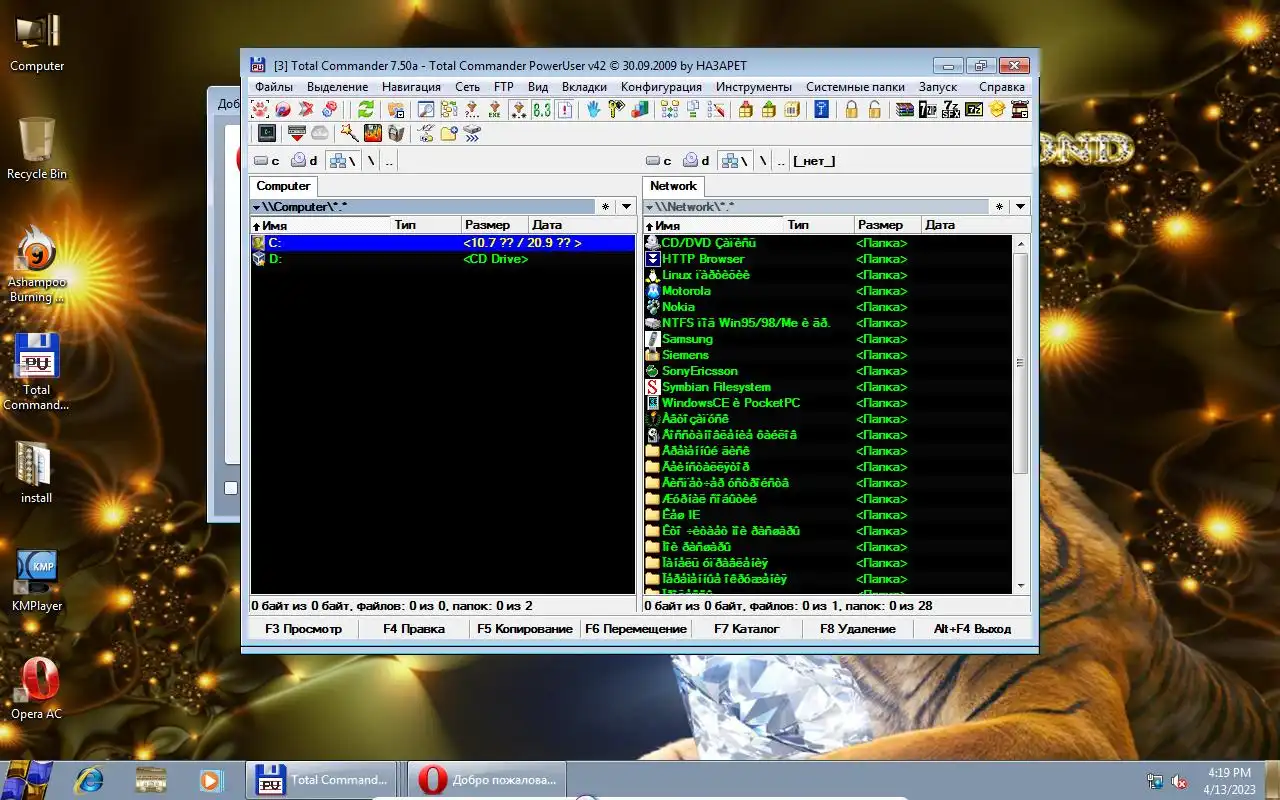Select the Computer tab in left panel
Image resolution: width=1280 pixels, height=800 pixels.
(283, 186)
